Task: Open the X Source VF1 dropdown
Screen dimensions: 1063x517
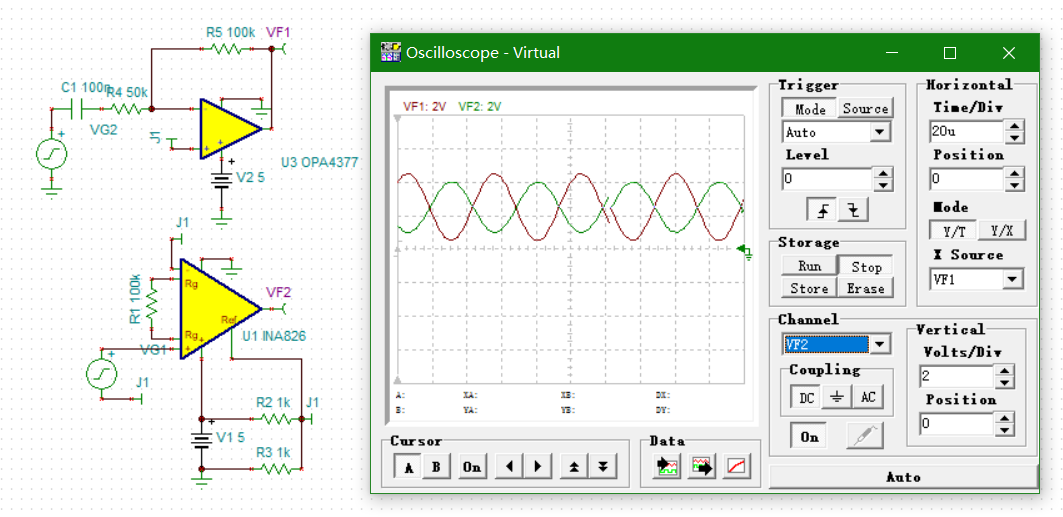Action: 1013,279
